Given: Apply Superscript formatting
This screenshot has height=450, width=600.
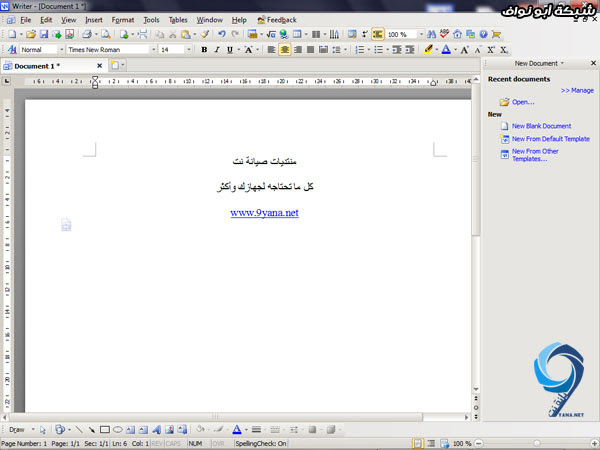Looking at the screenshot, I should point(491,50).
